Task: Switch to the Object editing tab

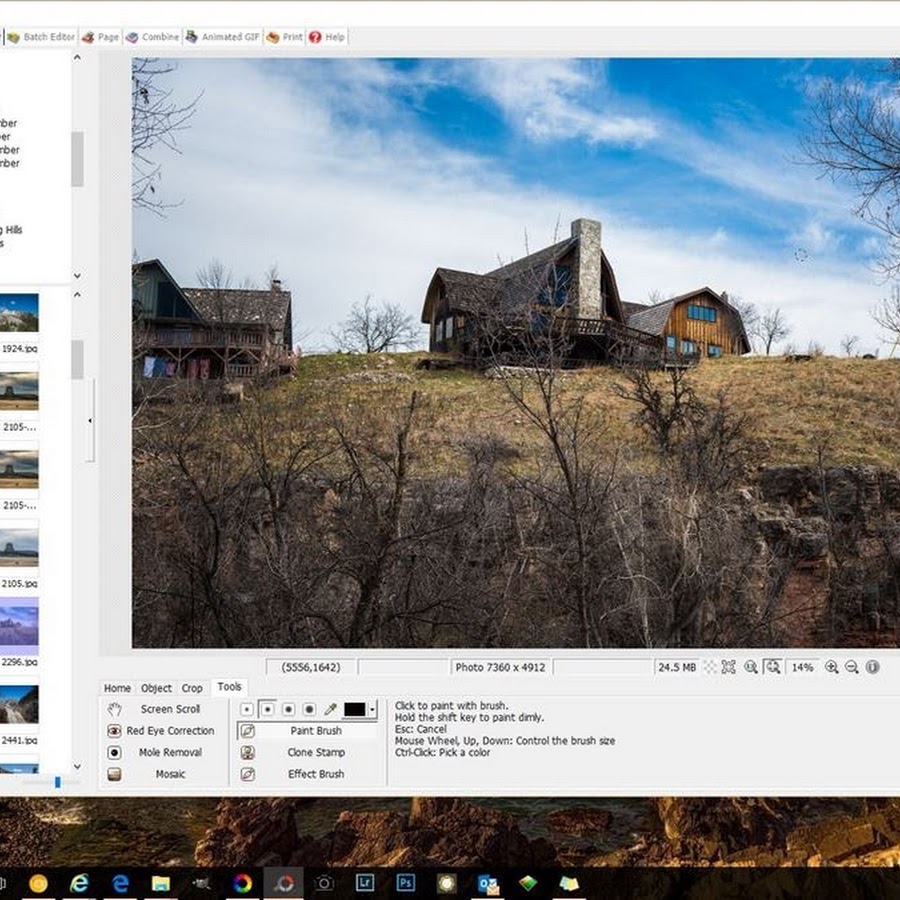Action: click(x=156, y=688)
